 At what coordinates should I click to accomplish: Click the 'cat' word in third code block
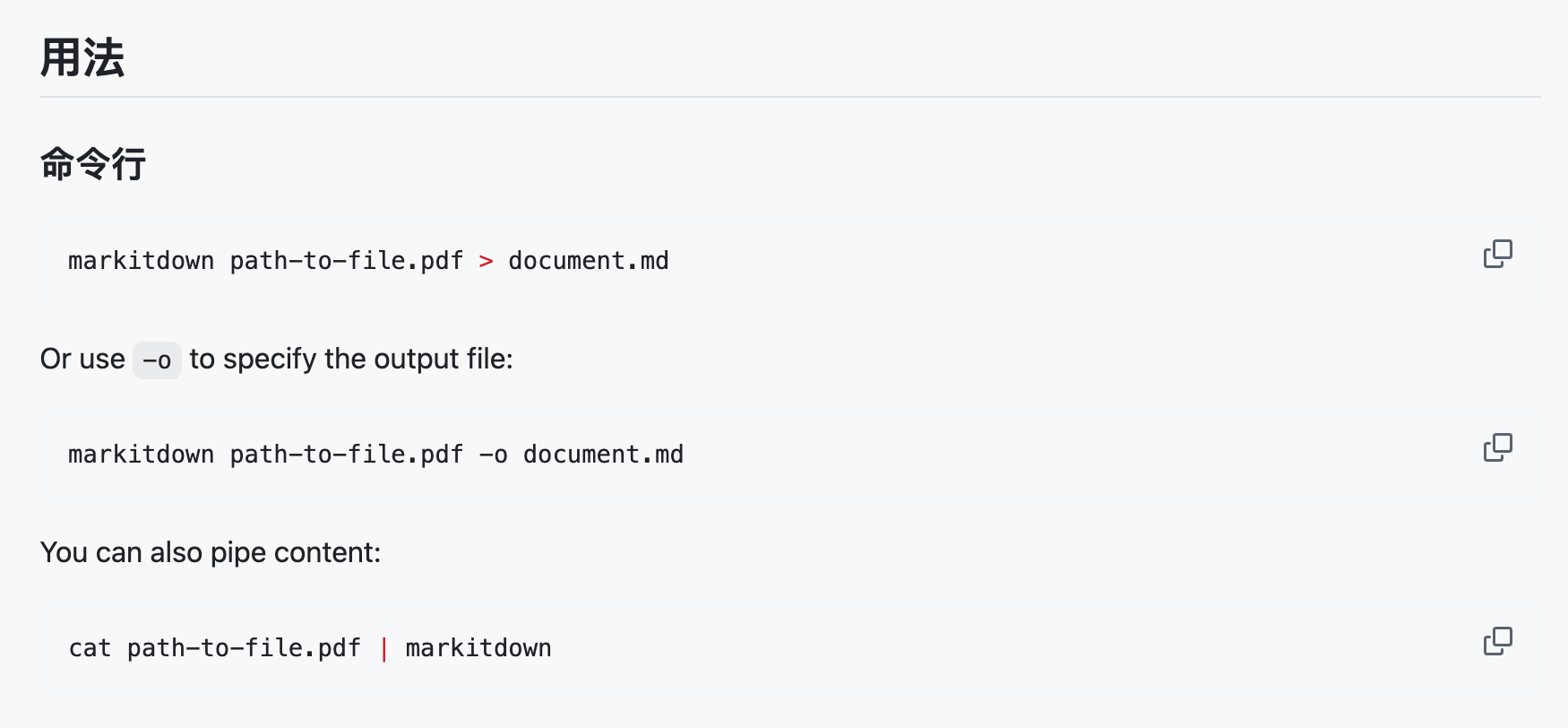point(90,648)
